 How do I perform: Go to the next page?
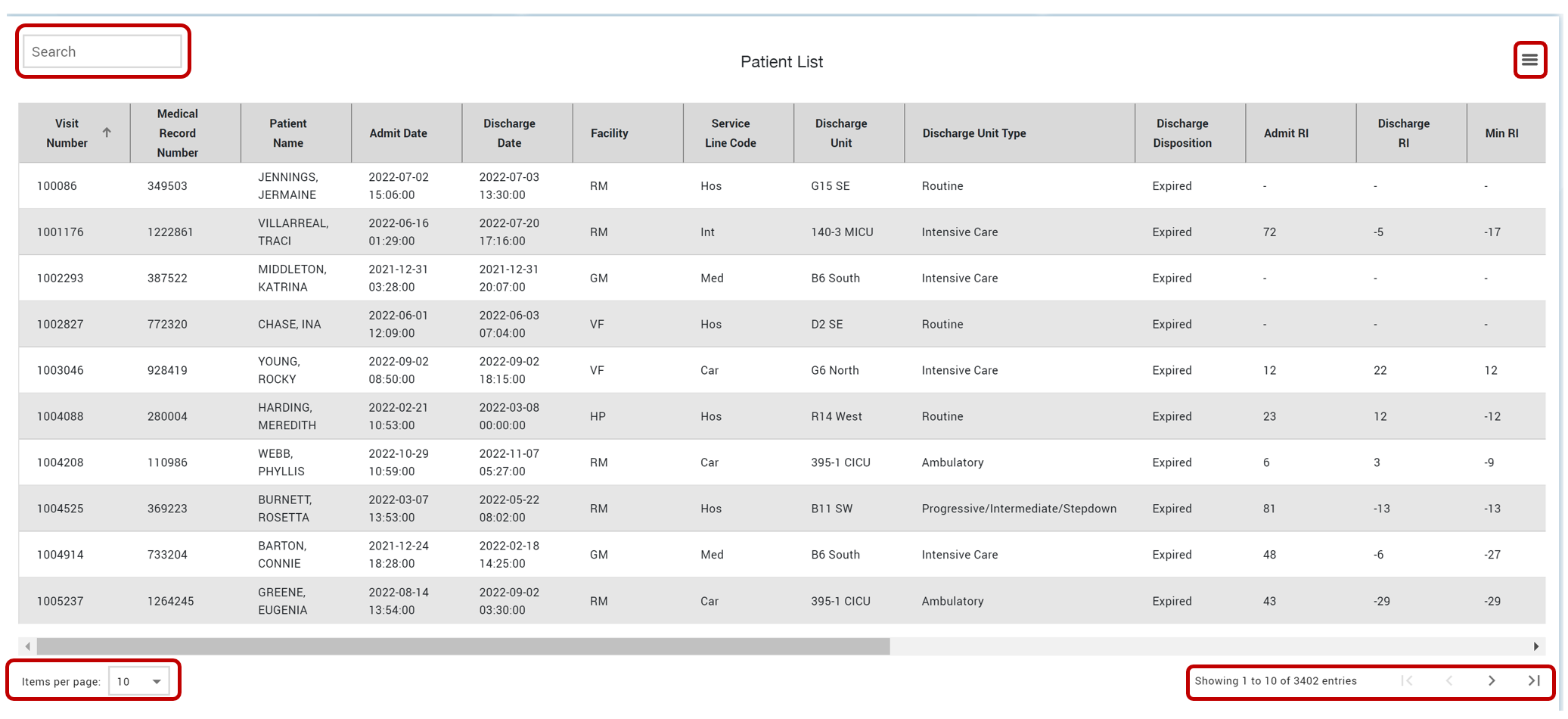click(x=1492, y=680)
